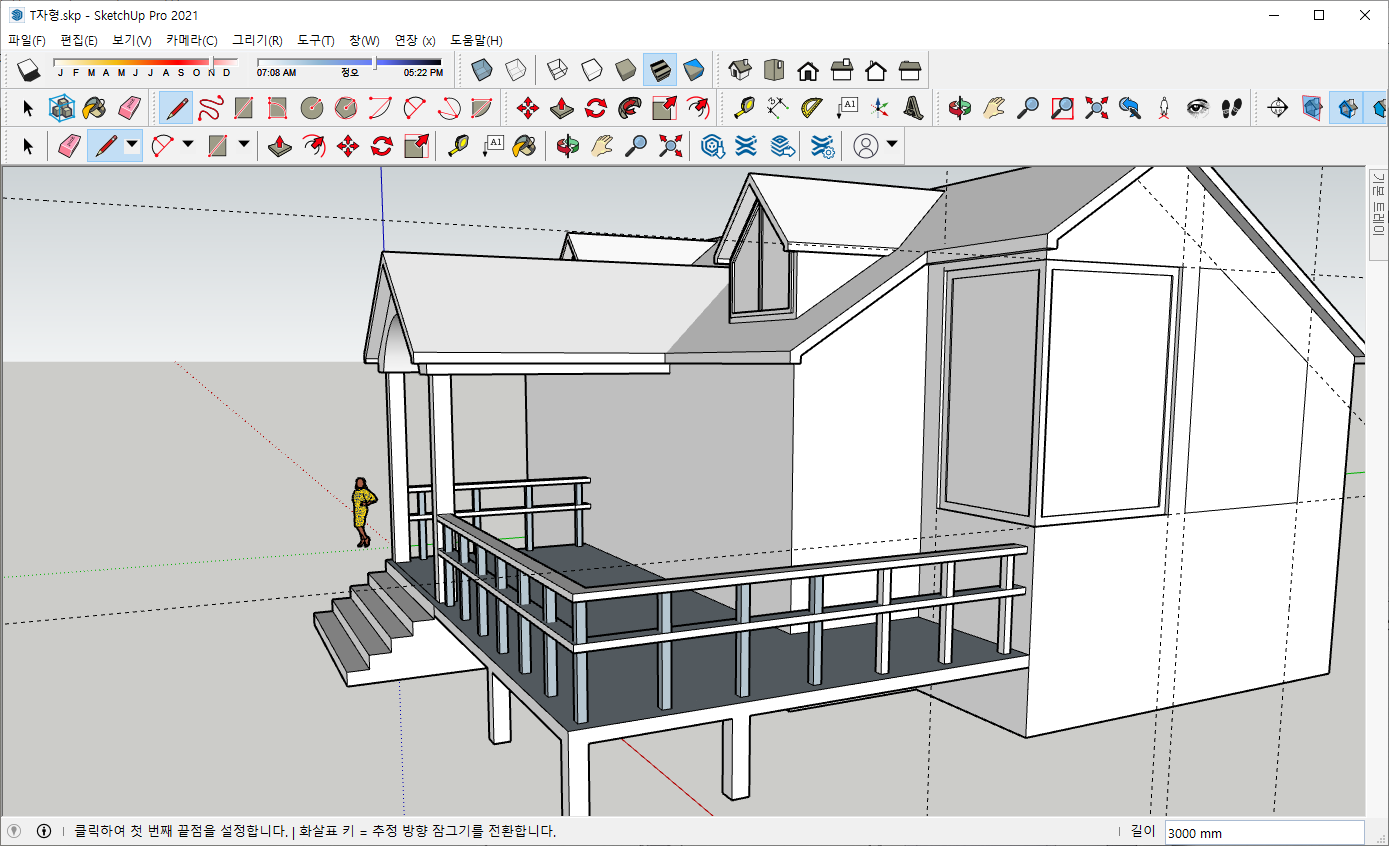Image resolution: width=1389 pixels, height=846 pixels.
Task: Select the Position Camera tool
Action: [x=1164, y=107]
